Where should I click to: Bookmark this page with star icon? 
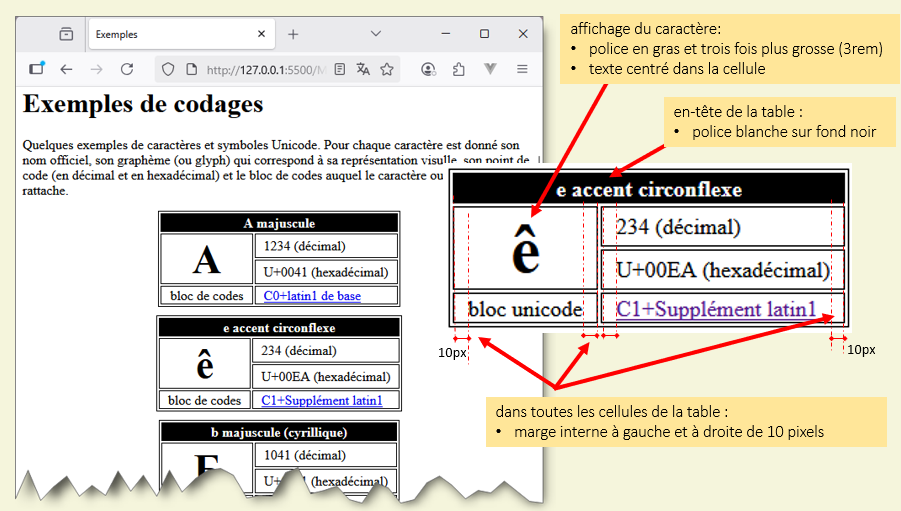(386, 69)
